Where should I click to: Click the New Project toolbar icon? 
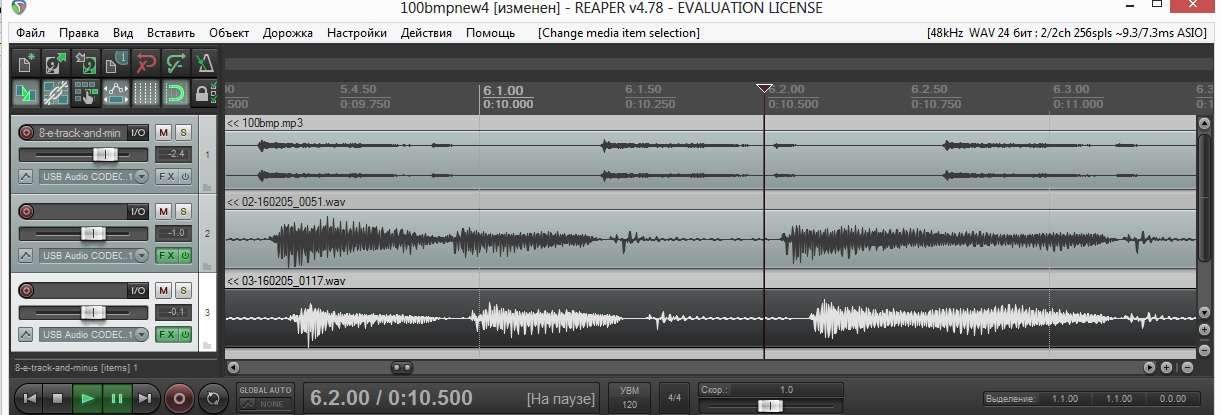pos(26,64)
